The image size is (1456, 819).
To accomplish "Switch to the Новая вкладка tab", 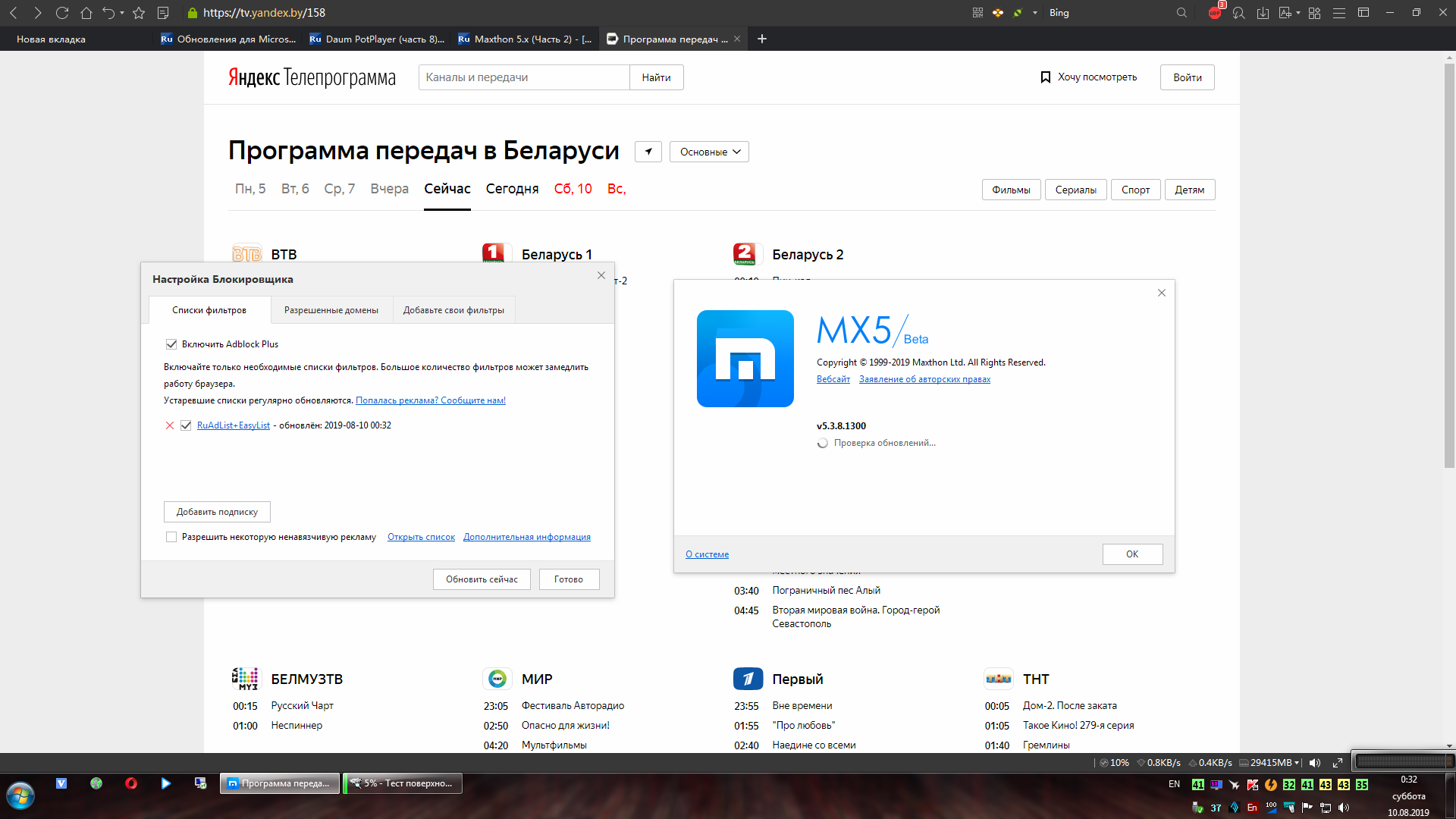I will point(76,39).
